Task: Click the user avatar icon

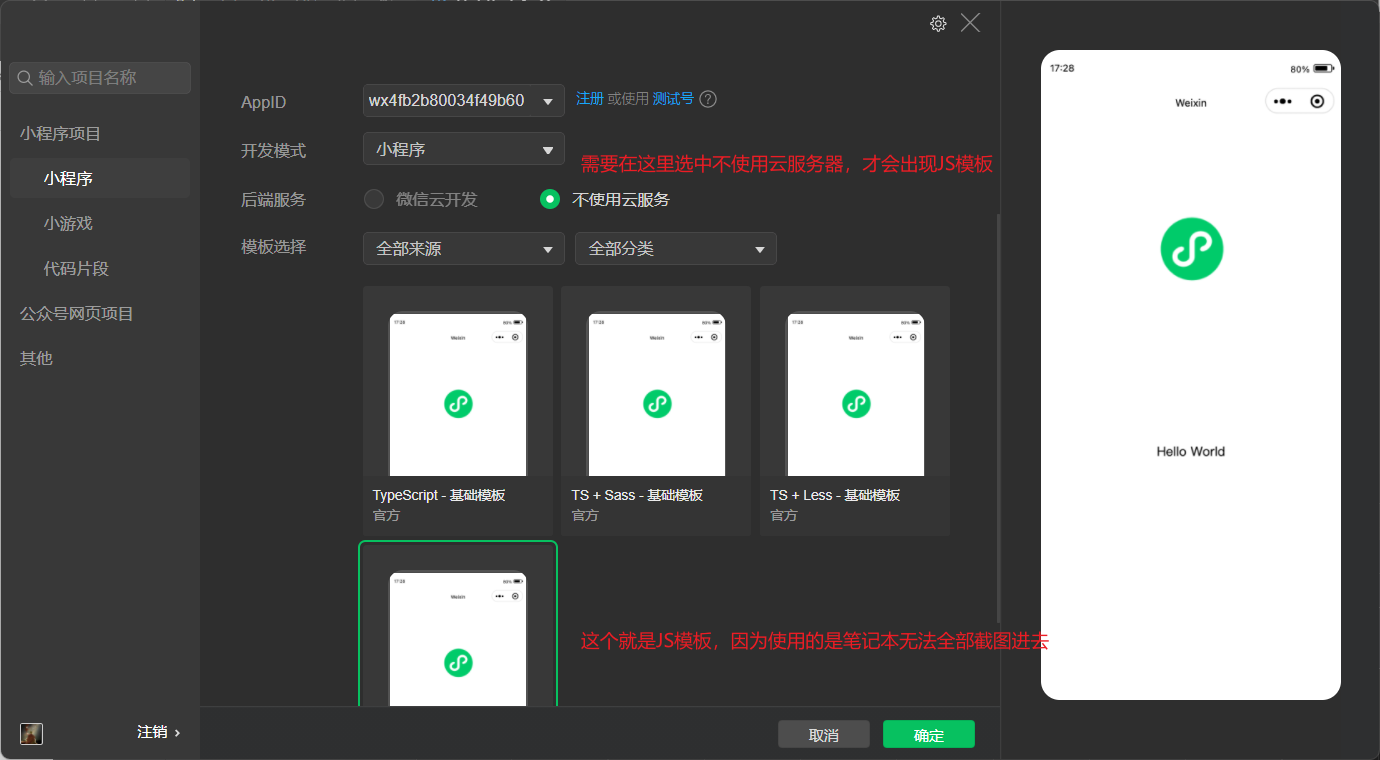Action: click(31, 733)
